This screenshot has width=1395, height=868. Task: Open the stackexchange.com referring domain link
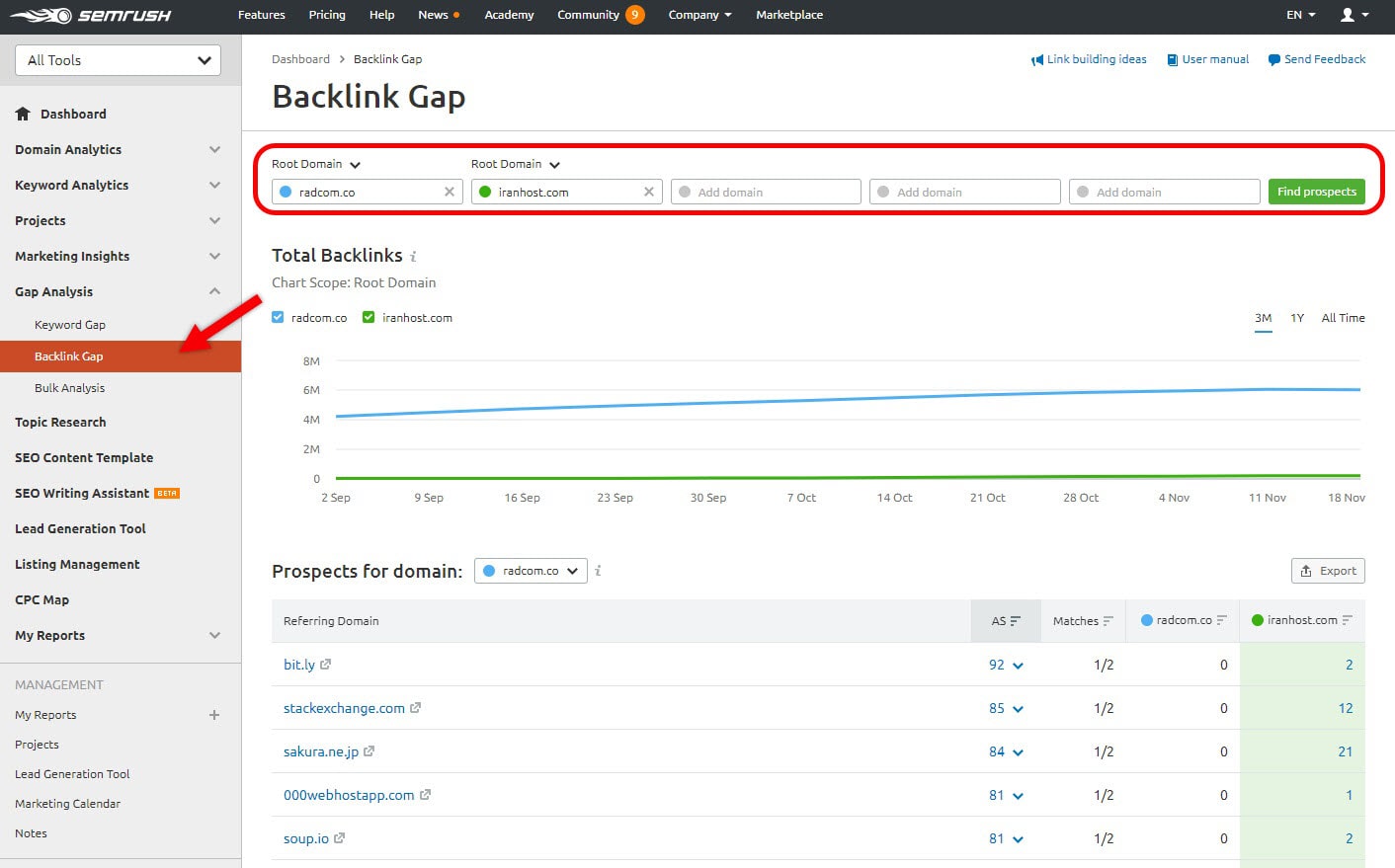click(x=345, y=707)
